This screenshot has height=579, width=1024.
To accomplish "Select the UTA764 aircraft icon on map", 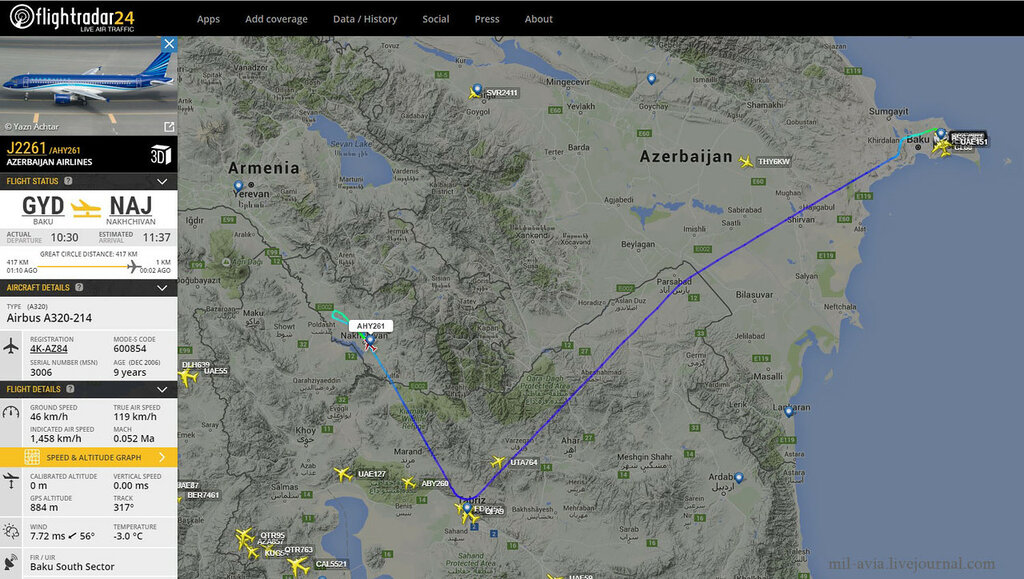I will (498, 462).
